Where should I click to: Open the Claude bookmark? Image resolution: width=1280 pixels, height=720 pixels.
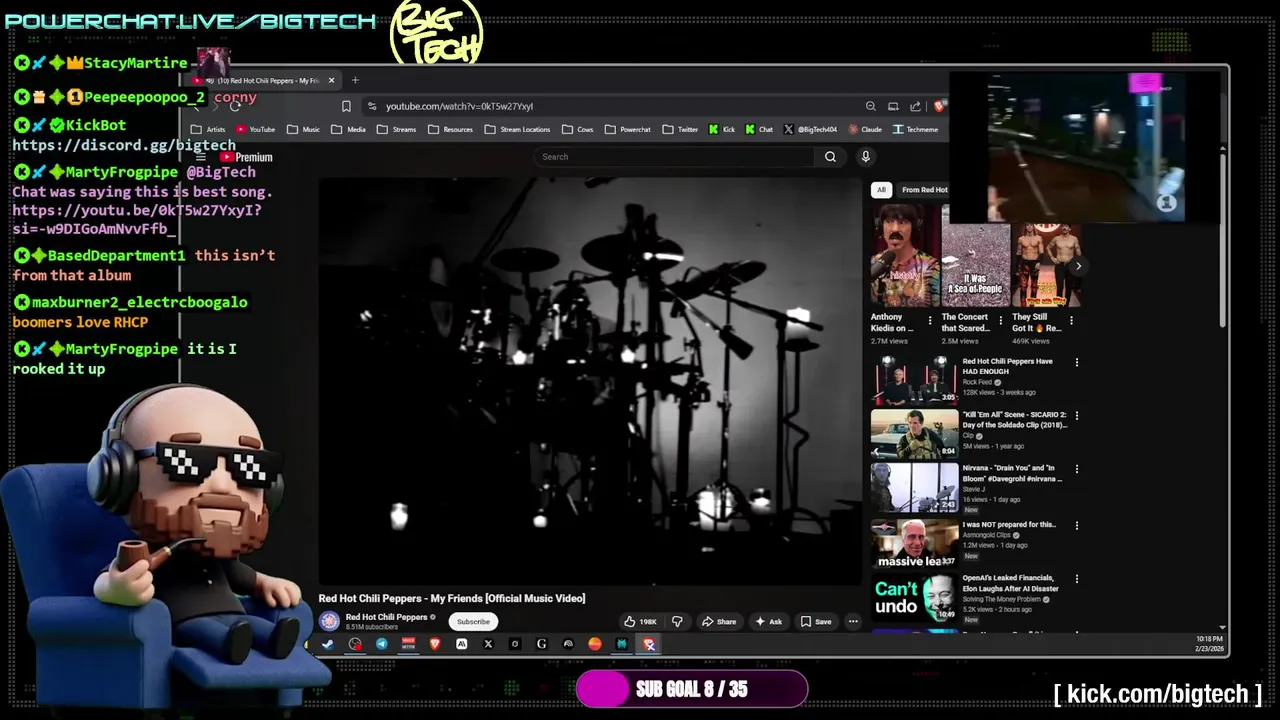click(866, 129)
